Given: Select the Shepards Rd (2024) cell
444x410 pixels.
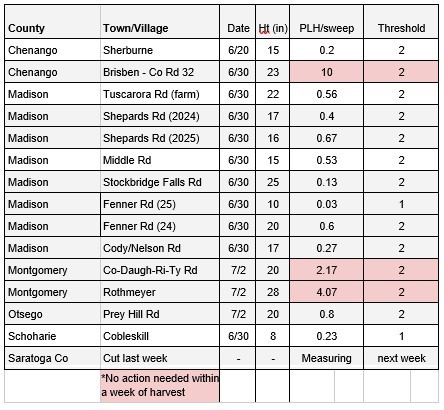Looking at the screenshot, I should (160, 116).
